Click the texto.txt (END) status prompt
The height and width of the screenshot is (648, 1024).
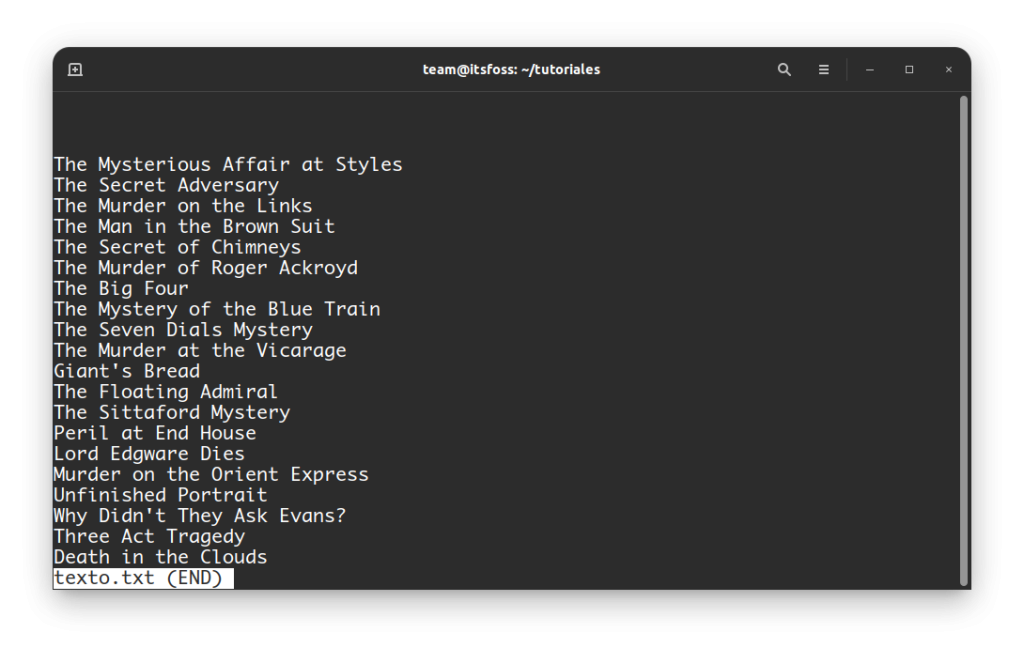pos(143,578)
